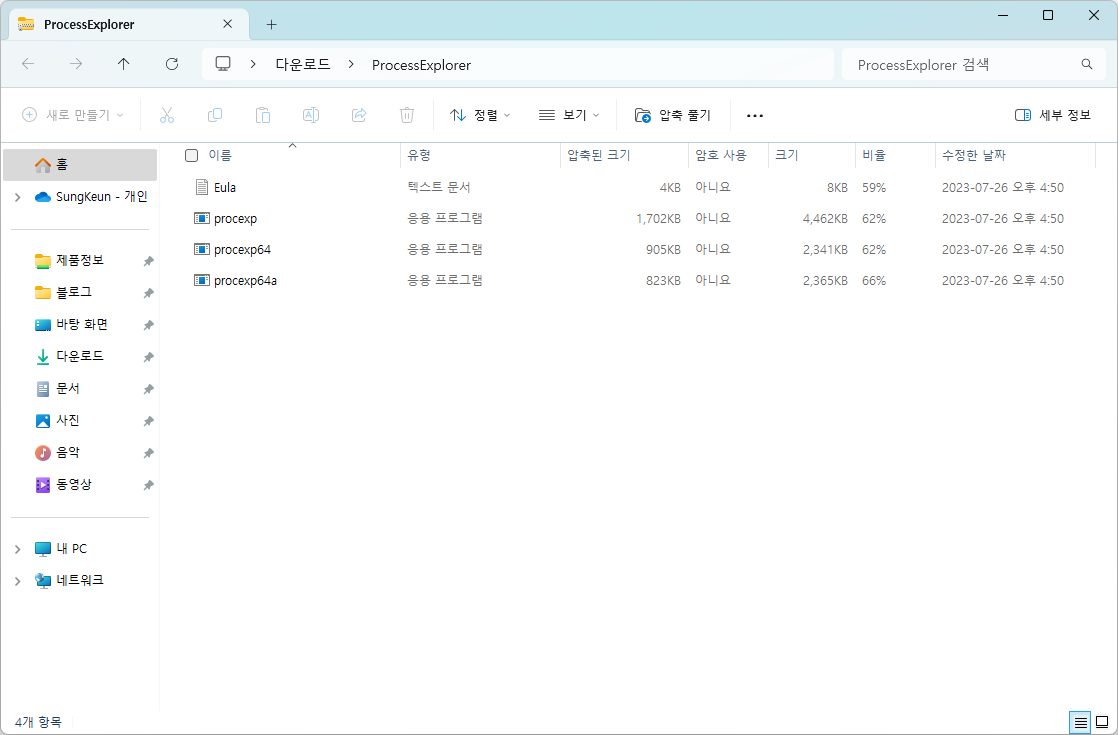
Task: Select the procexp64a application icon
Action: [202, 281]
